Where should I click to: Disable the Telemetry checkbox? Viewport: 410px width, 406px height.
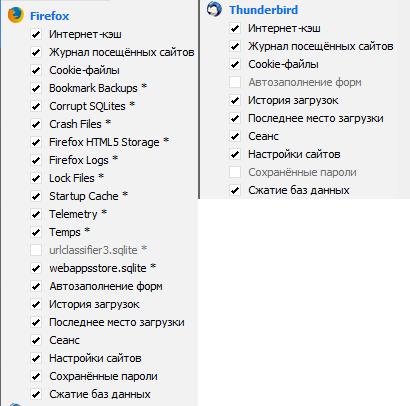(36, 214)
